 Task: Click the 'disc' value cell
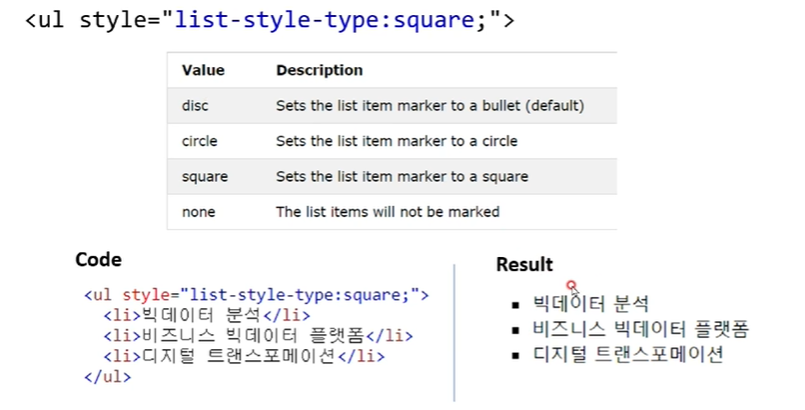point(195,106)
